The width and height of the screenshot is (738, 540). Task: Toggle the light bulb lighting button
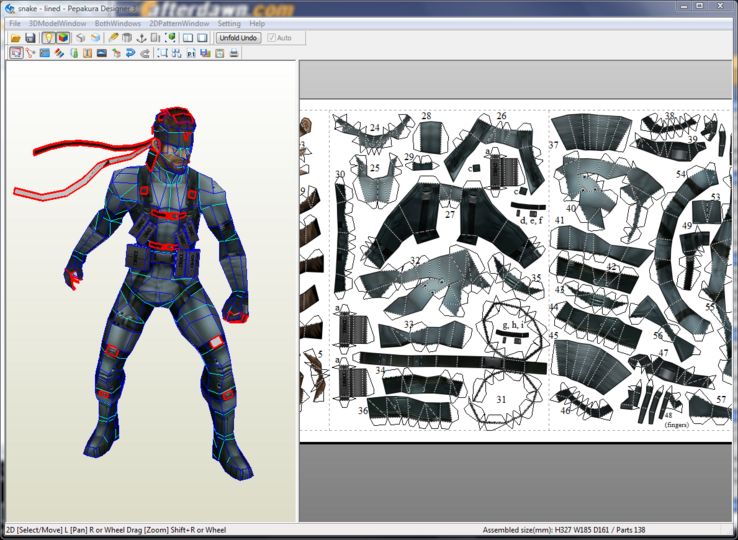pos(48,38)
